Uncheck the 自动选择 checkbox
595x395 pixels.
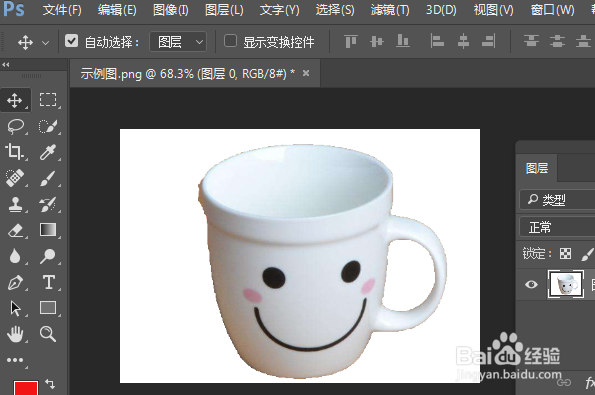coord(71,41)
